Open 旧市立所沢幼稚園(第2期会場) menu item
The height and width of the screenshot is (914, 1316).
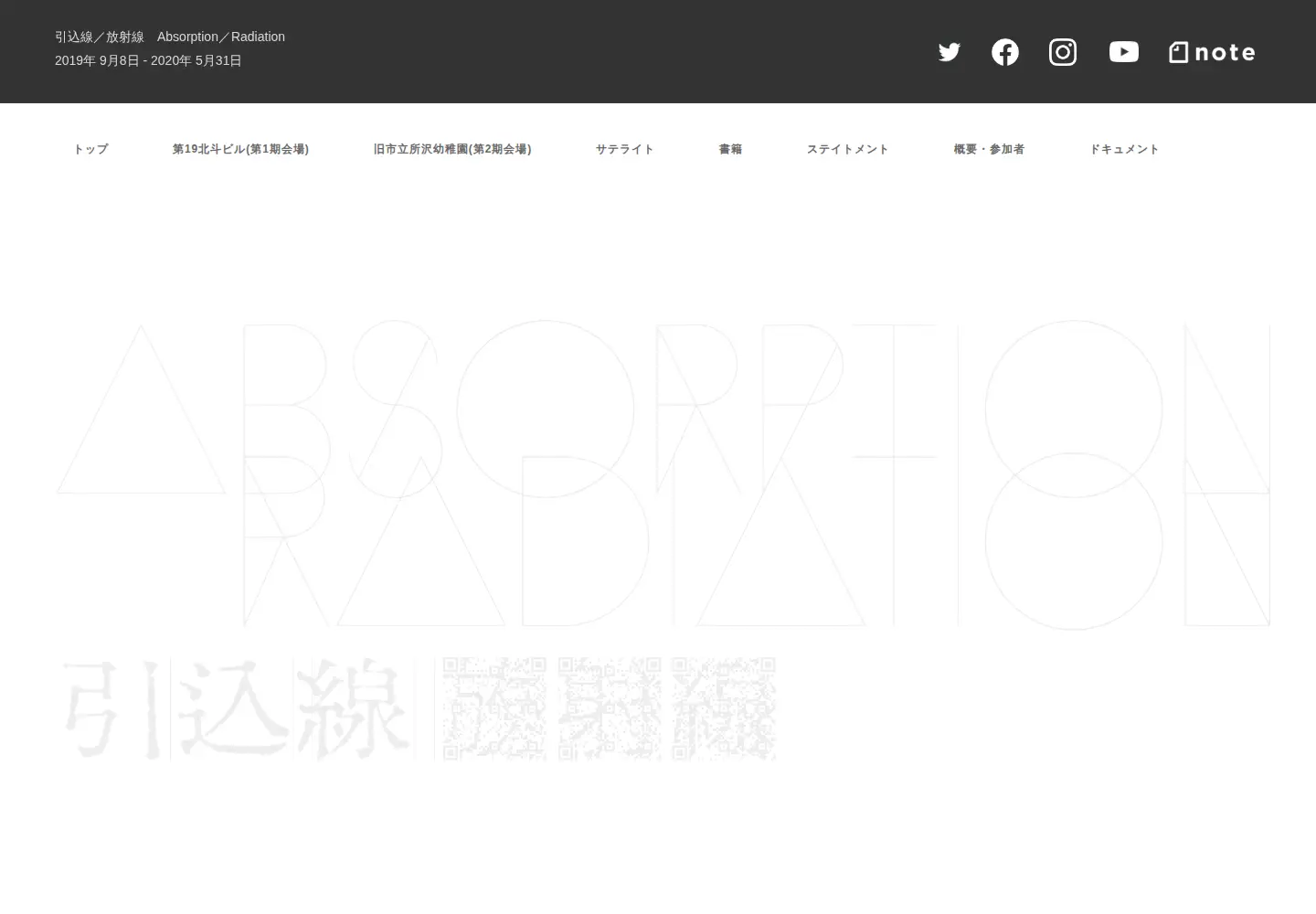coord(452,149)
